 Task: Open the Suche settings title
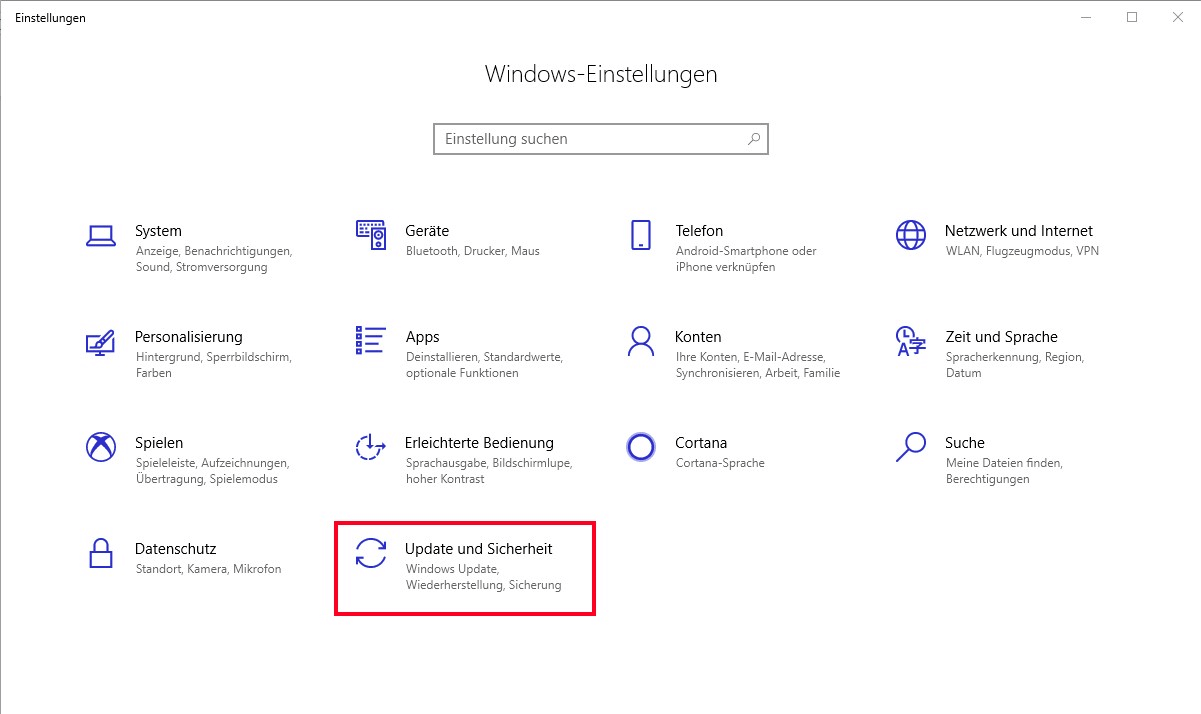[965, 443]
